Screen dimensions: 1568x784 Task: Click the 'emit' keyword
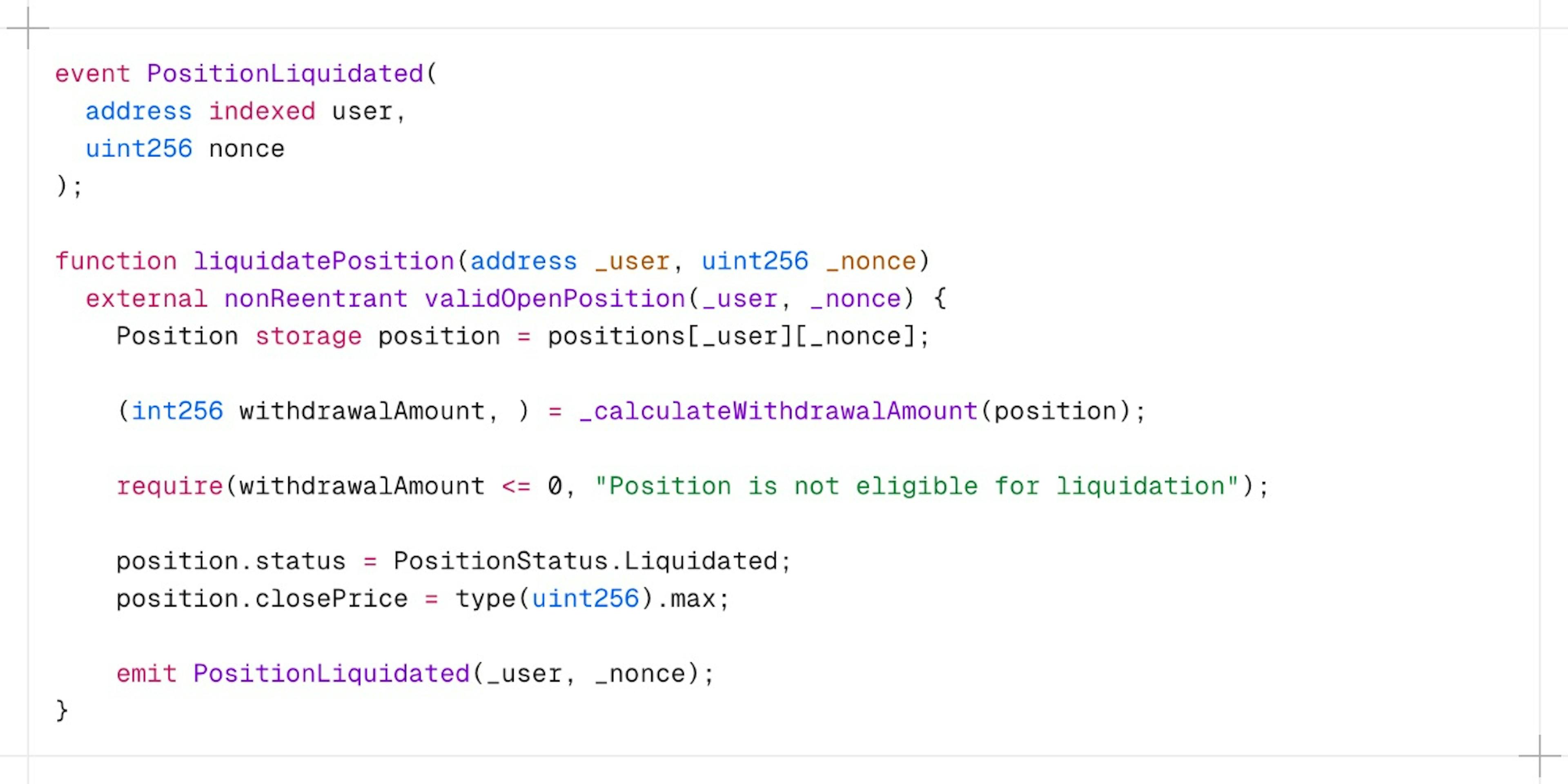pos(147,674)
